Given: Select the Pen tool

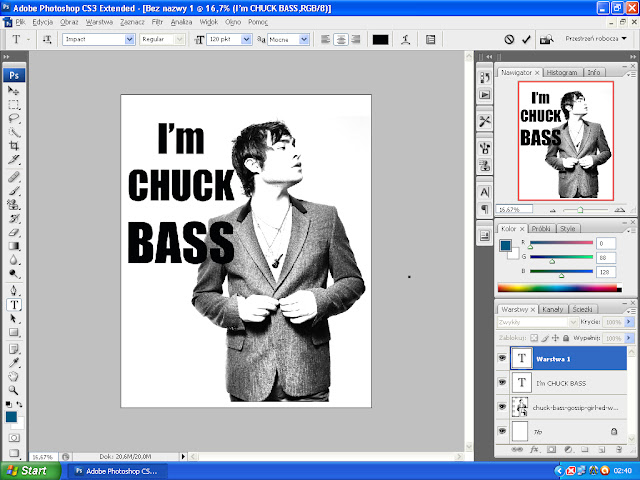Looking at the screenshot, I should coord(13,291).
